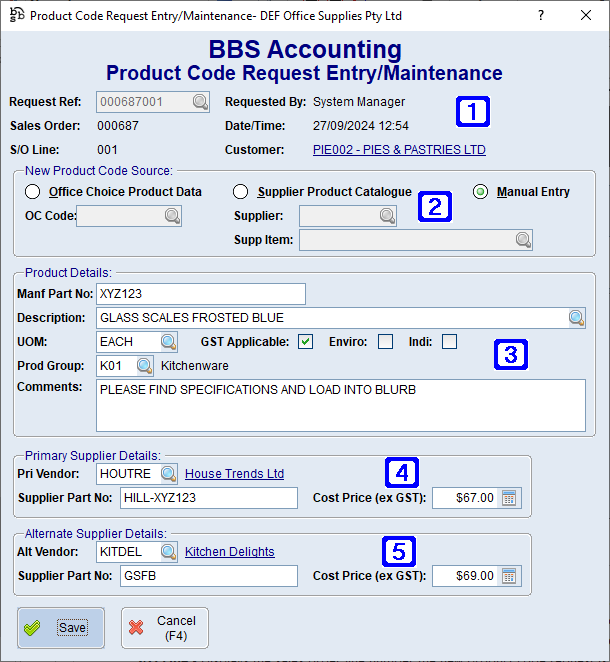Viewport: 610px width, 662px height.
Task: Click the BBS application icon in title bar
Action: point(17,15)
